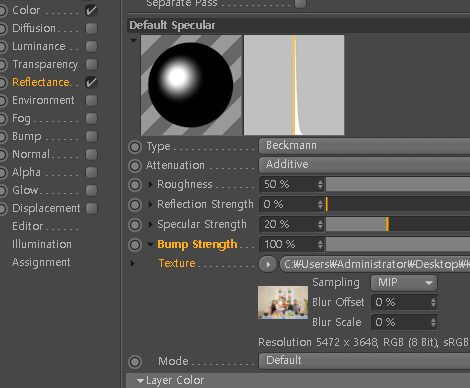470x388 pixels.
Task: Enable the Diffusion channel checkbox
Action: coord(91,28)
